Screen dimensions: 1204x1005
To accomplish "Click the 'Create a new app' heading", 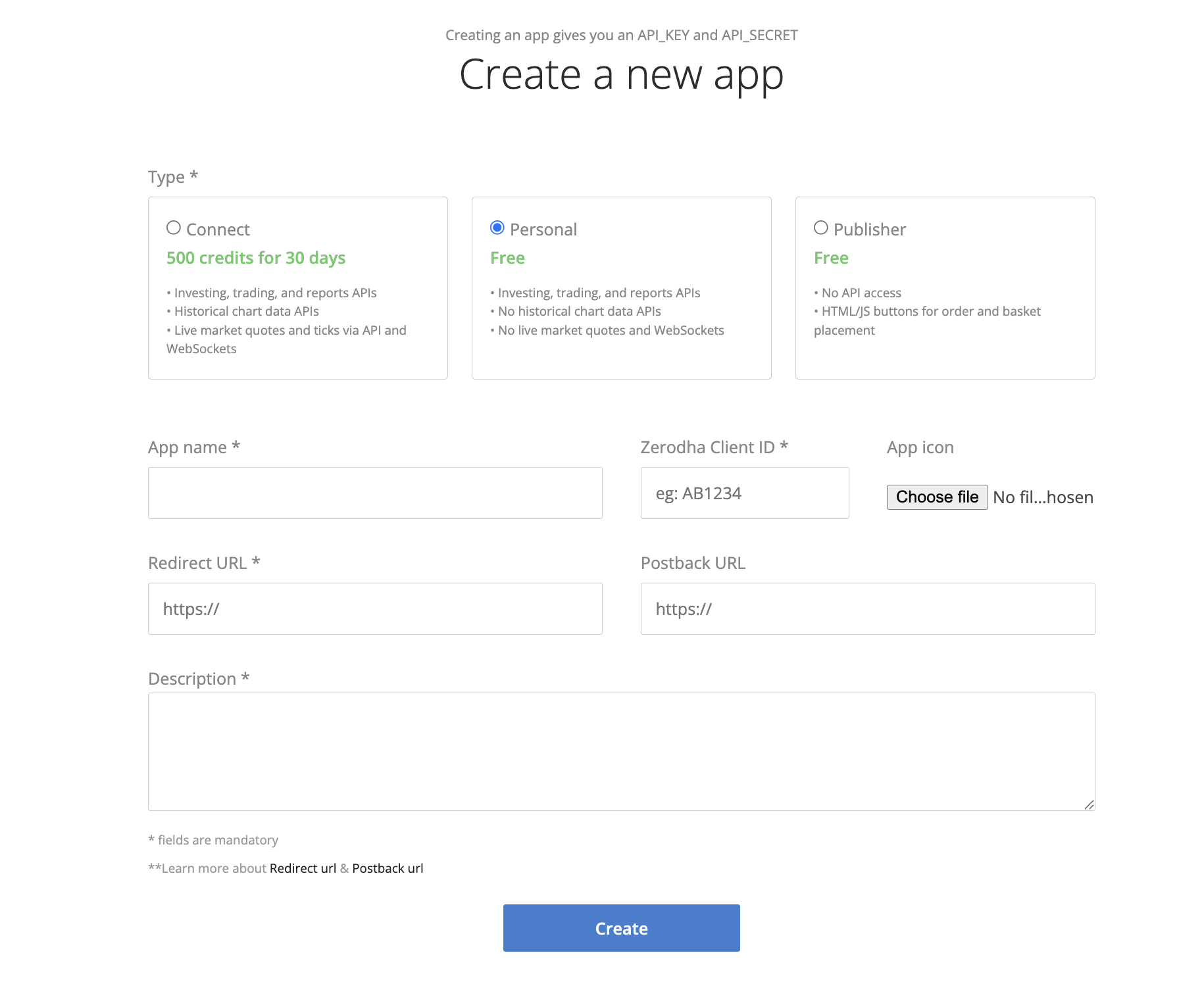I will (621, 74).
